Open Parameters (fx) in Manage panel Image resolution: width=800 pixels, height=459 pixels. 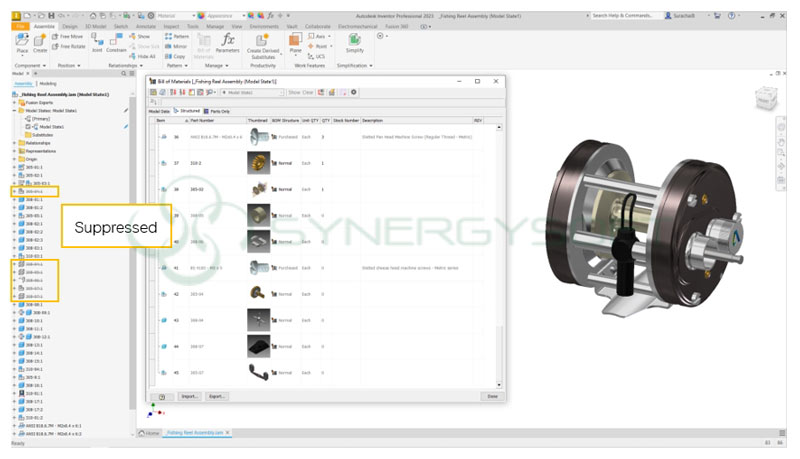pos(227,42)
